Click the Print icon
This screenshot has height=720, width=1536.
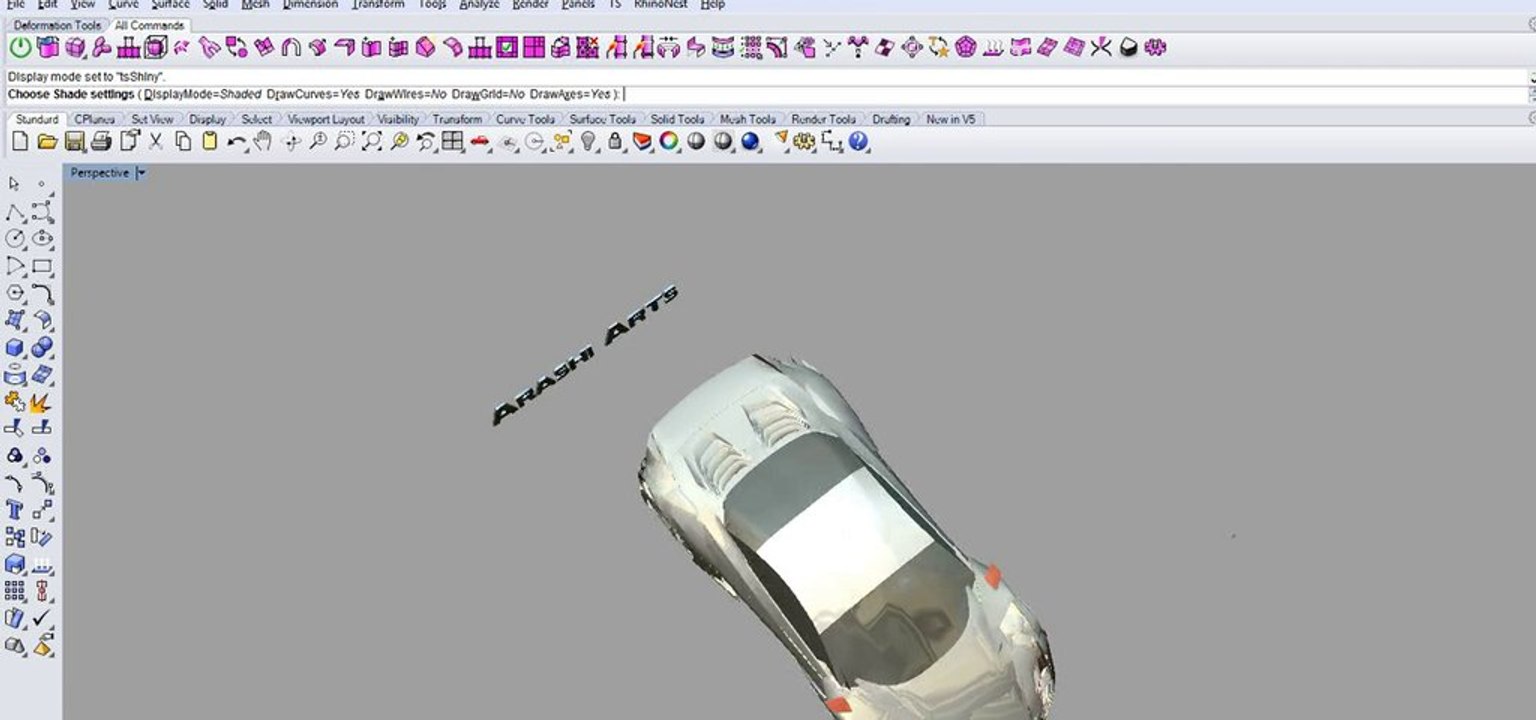coord(101,142)
